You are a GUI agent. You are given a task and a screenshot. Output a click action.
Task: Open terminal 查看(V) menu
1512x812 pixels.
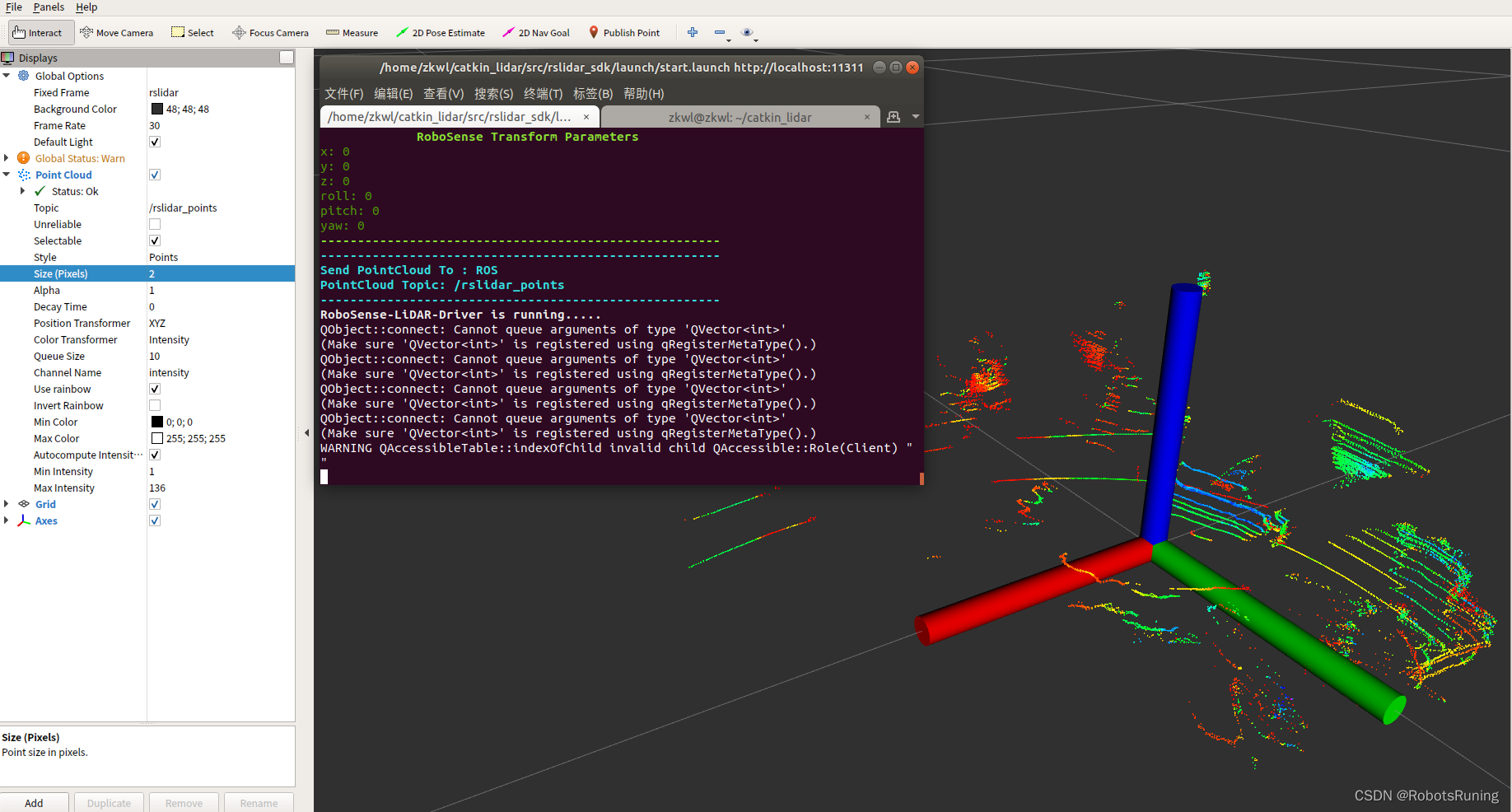[x=444, y=94]
